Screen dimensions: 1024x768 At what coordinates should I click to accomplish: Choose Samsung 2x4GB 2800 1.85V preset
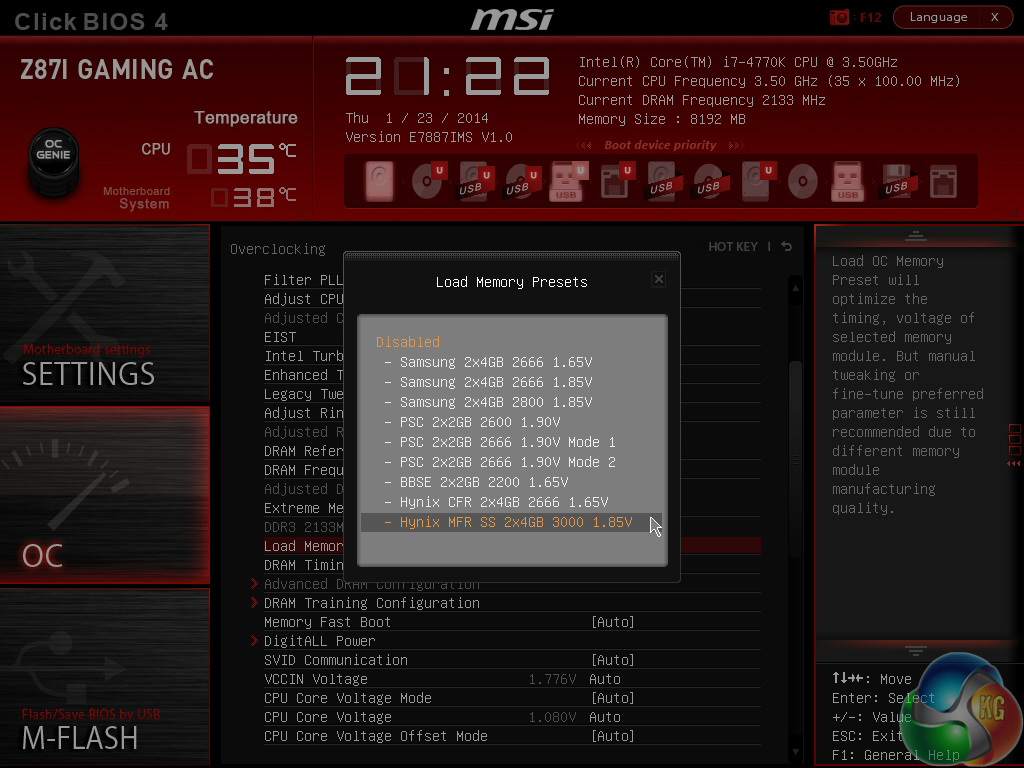pyautogui.click(x=496, y=402)
